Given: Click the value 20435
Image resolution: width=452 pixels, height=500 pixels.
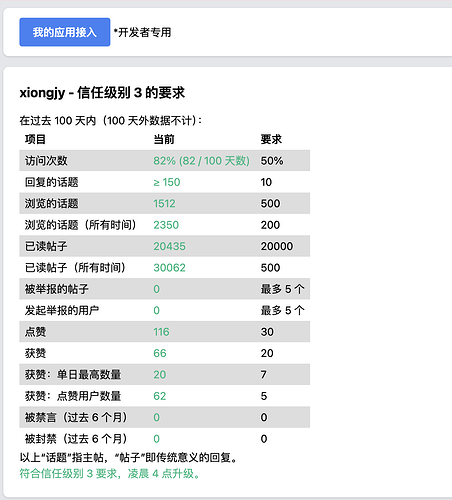Looking at the screenshot, I should (169, 246).
